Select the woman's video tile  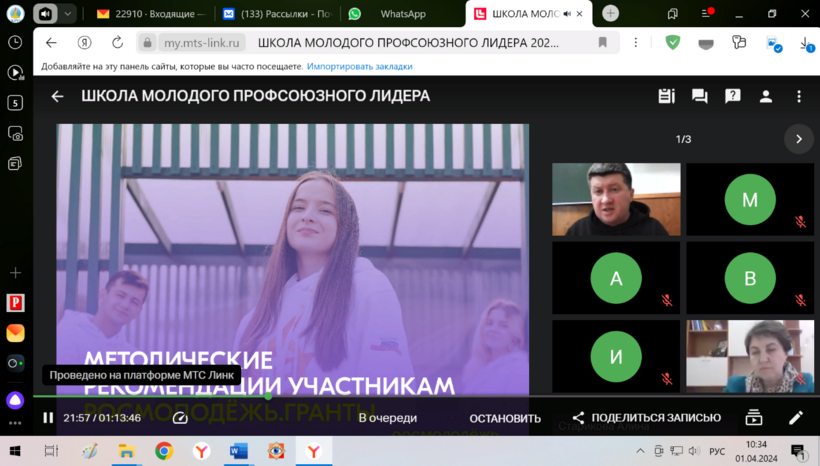[750, 356]
